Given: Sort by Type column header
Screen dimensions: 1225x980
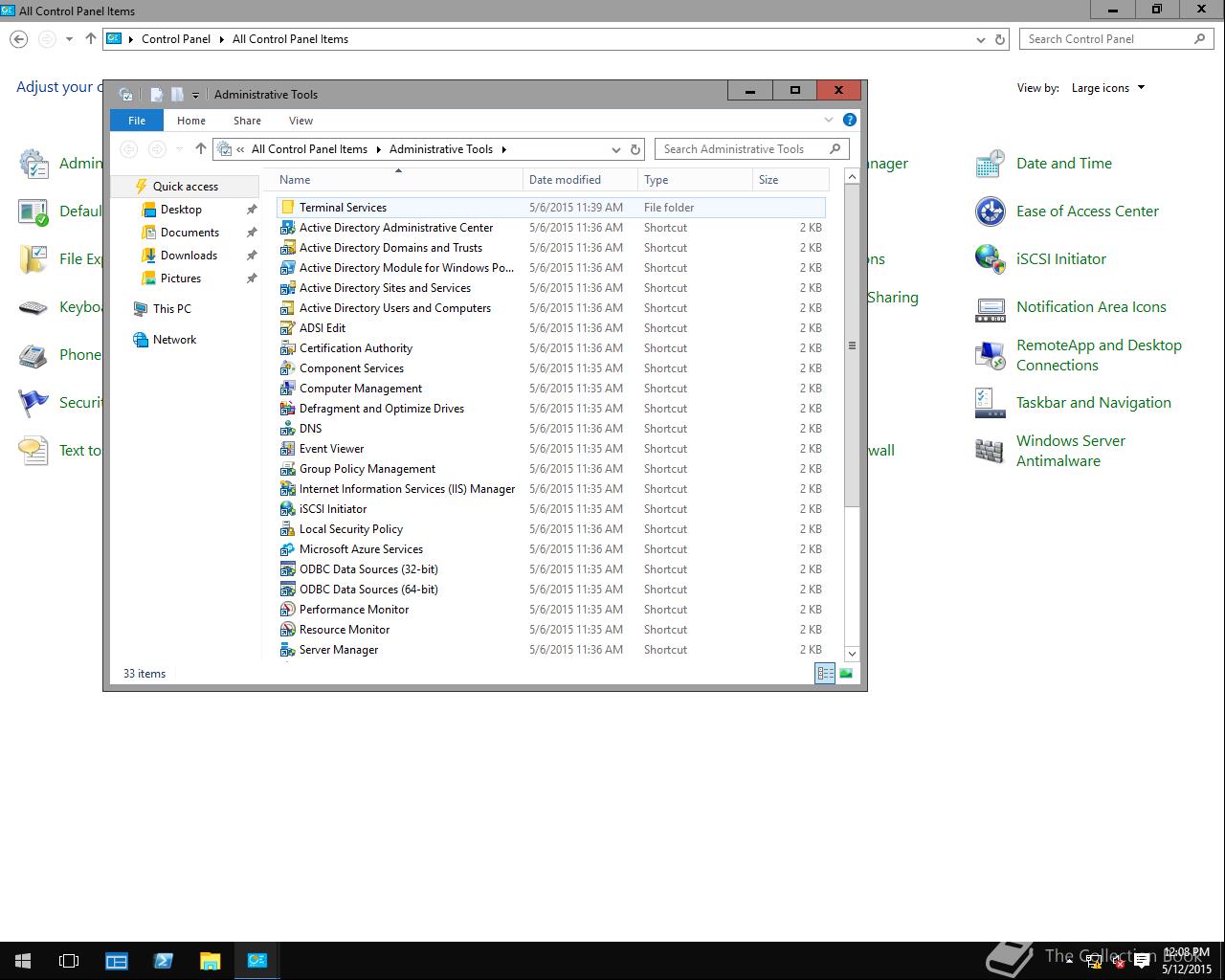Looking at the screenshot, I should (695, 180).
